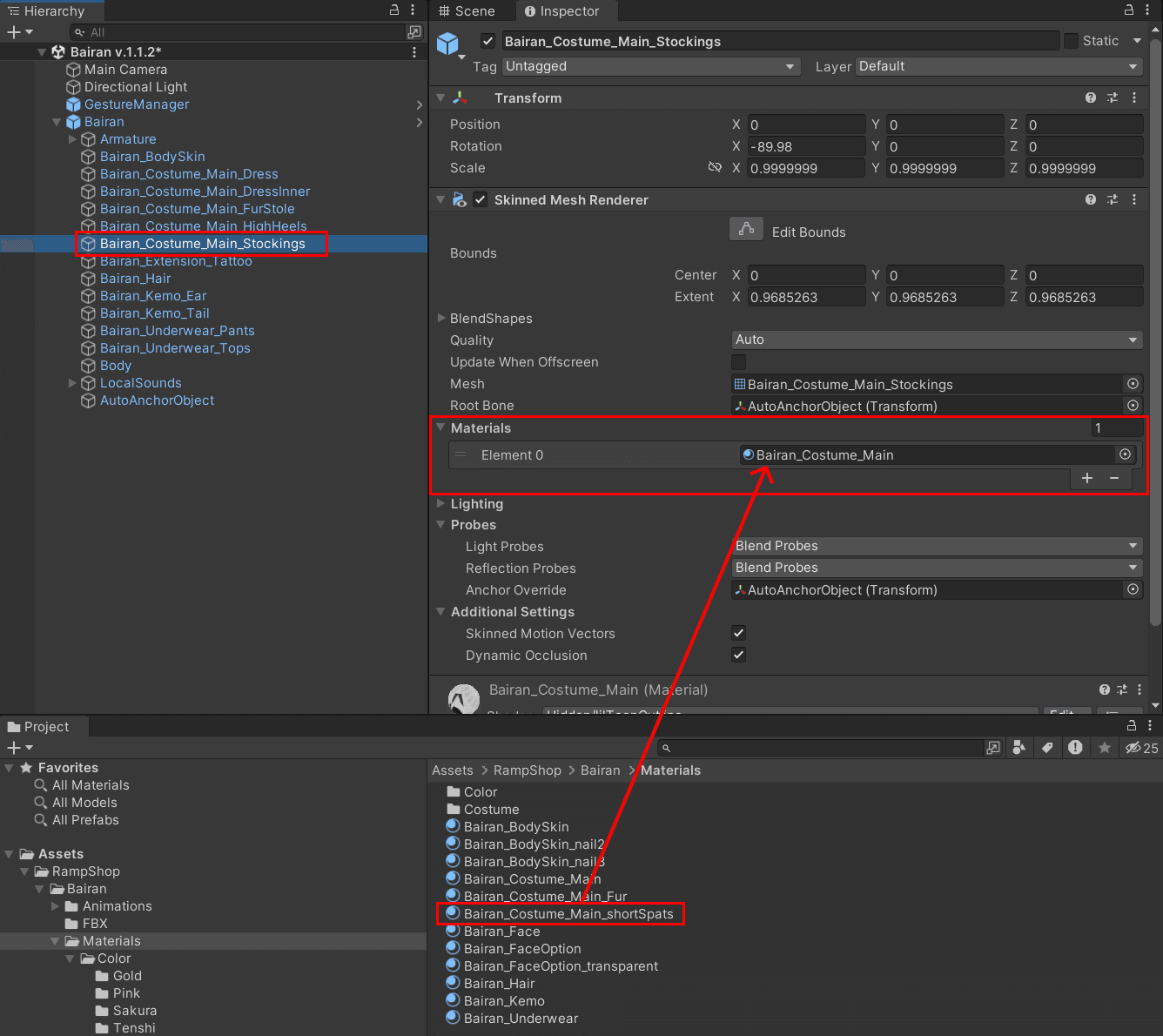
Task: Click Element 0 material picker circle
Action: (1126, 454)
